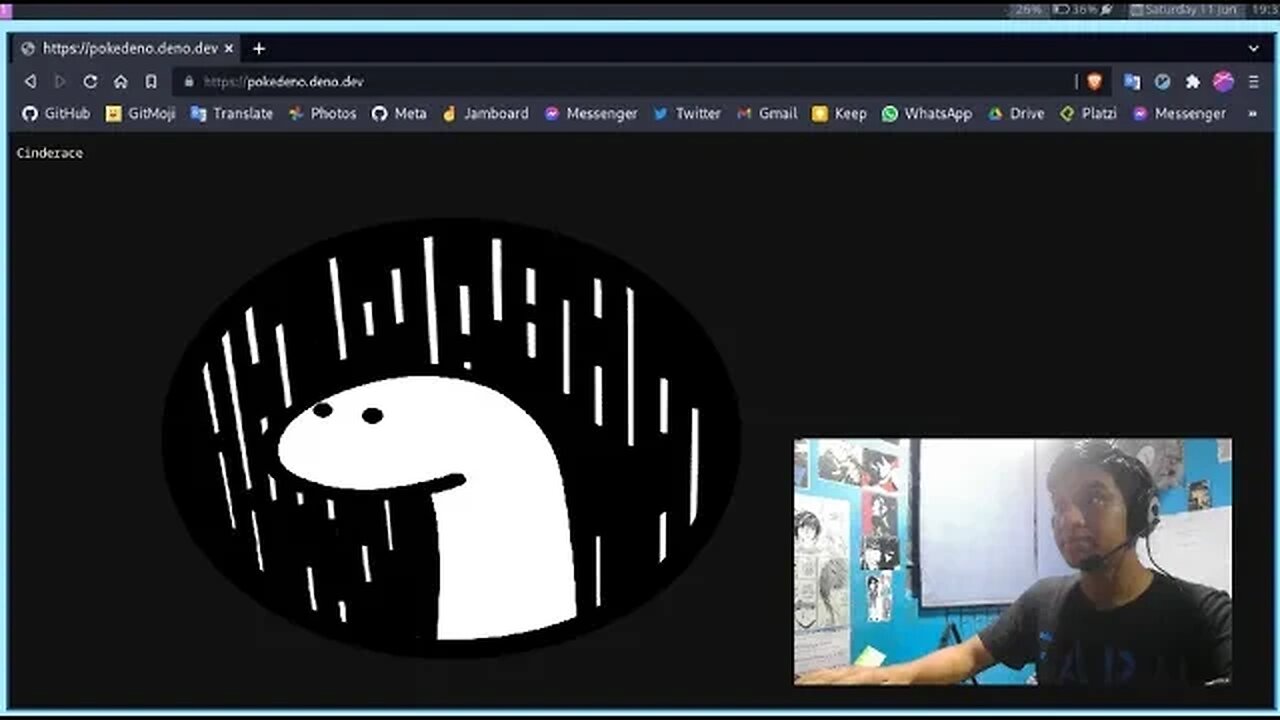Select the pokedeno.deno.dev tab
The image size is (1280, 720).
point(126,48)
